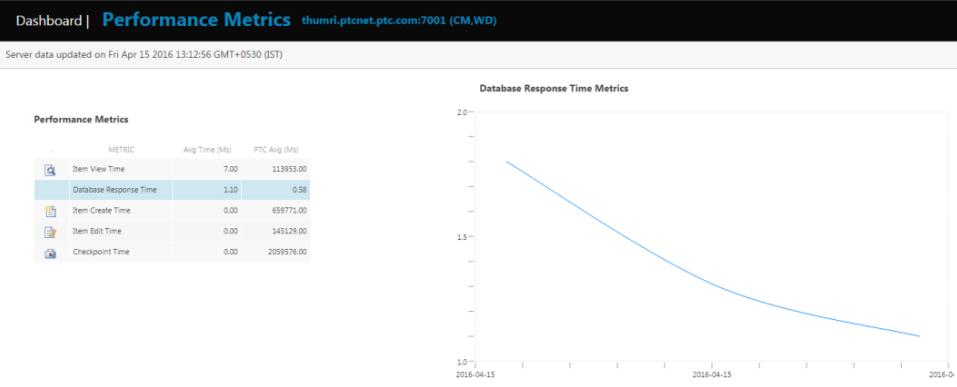Click the 145129.00 PTC average value

289,231
